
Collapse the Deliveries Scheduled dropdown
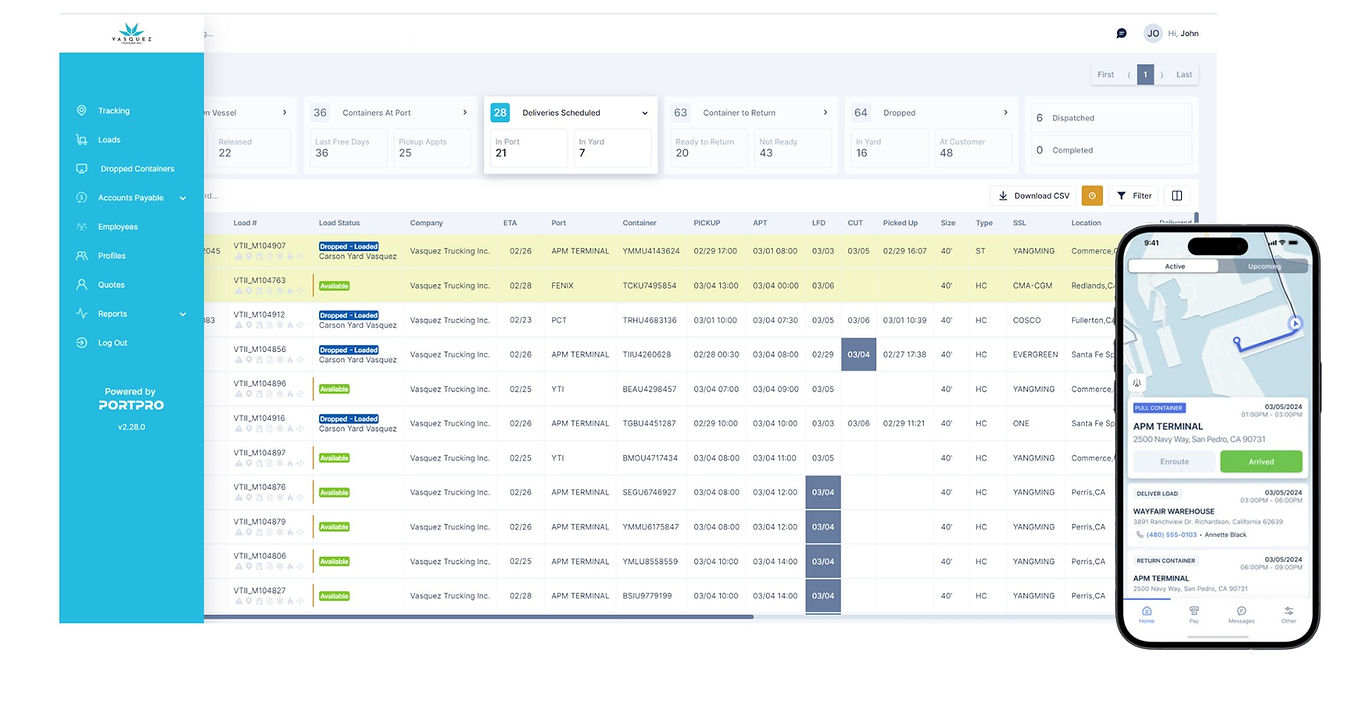[645, 113]
